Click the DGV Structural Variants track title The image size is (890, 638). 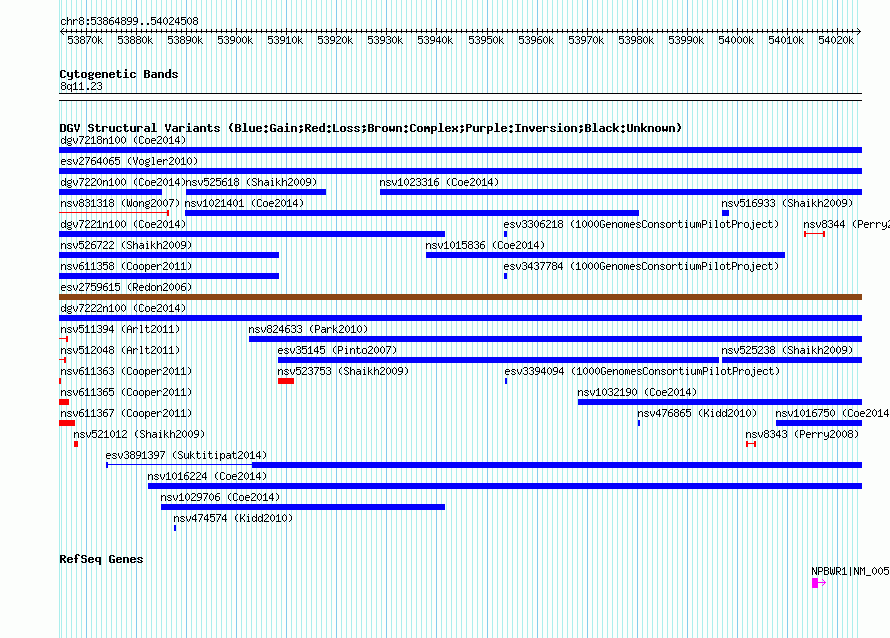371,128
